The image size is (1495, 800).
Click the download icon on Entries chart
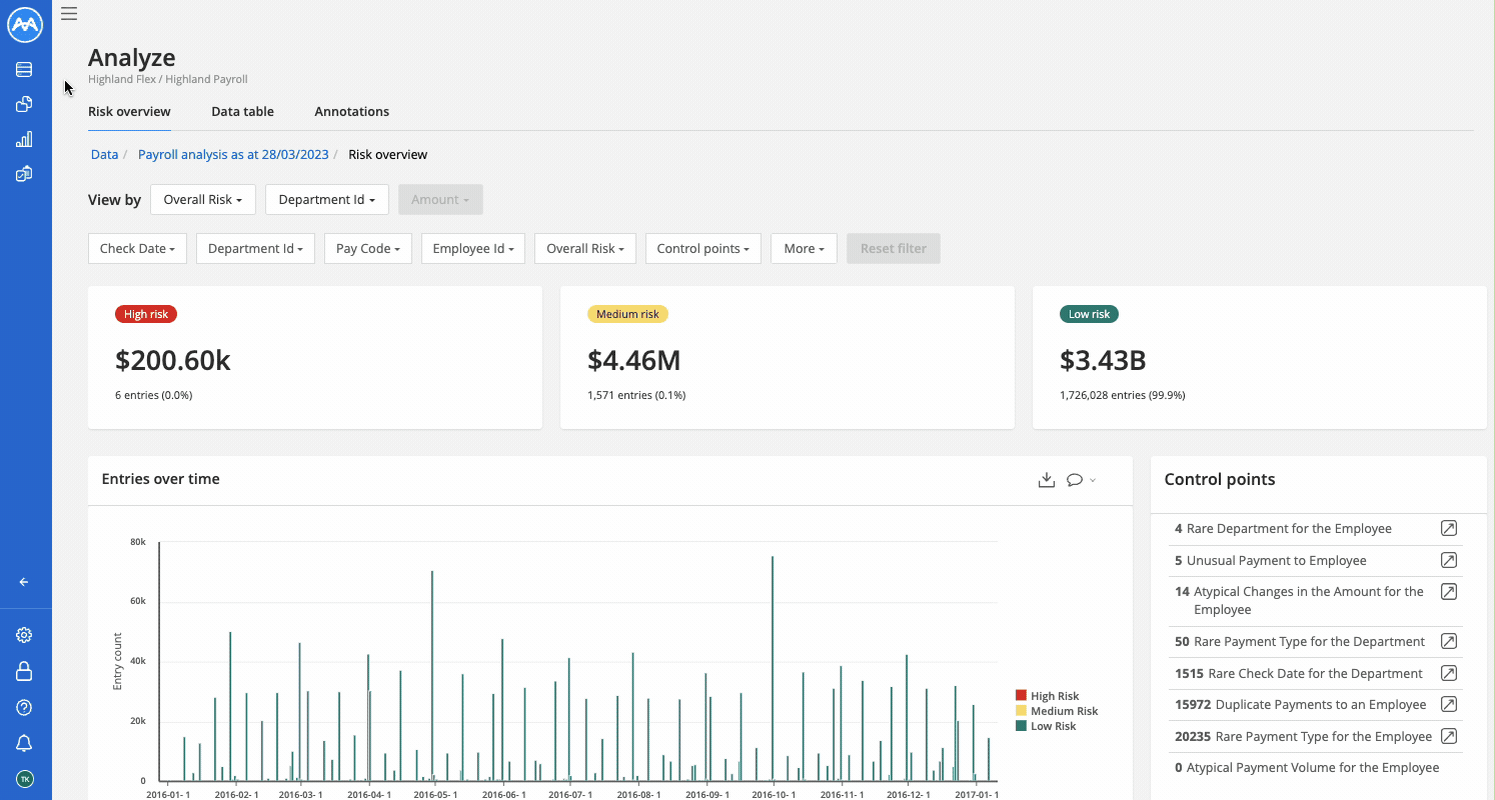click(1046, 480)
